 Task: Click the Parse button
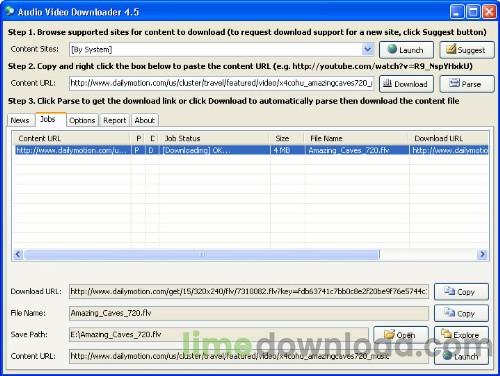click(x=467, y=84)
